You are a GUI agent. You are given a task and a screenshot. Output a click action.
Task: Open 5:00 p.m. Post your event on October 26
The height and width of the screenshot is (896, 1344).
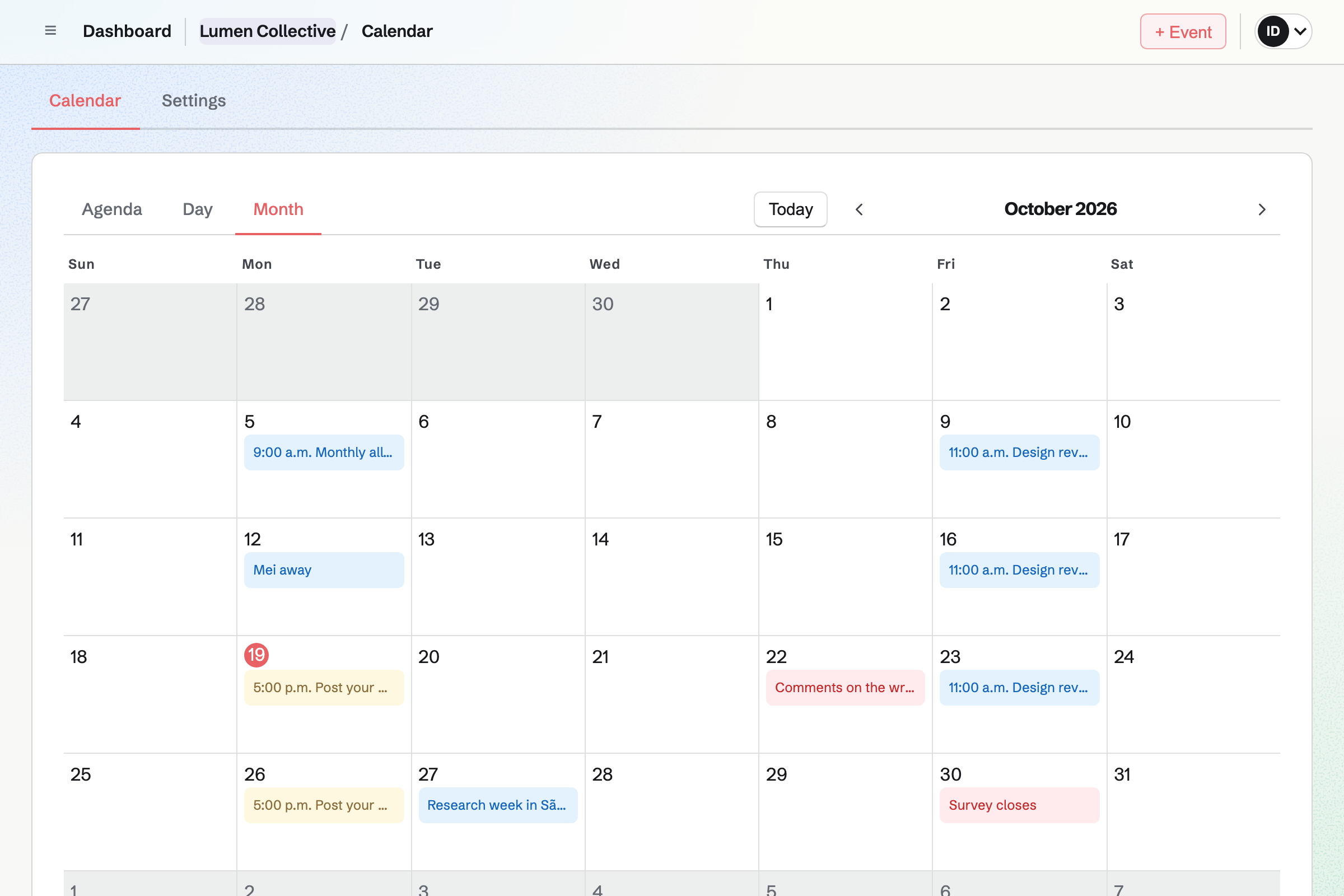(324, 805)
